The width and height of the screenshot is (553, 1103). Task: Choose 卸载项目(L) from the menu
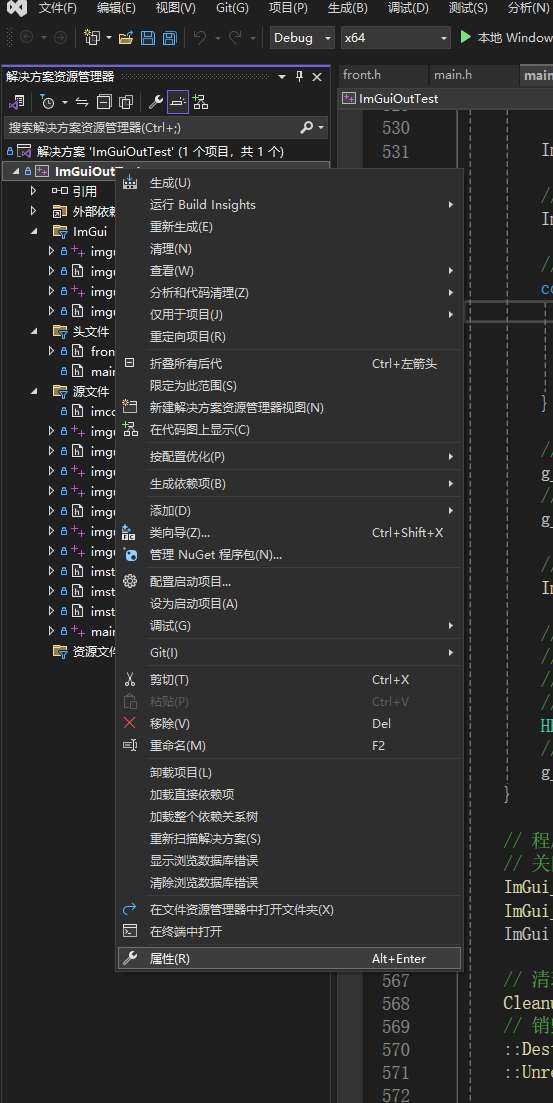(289, 772)
